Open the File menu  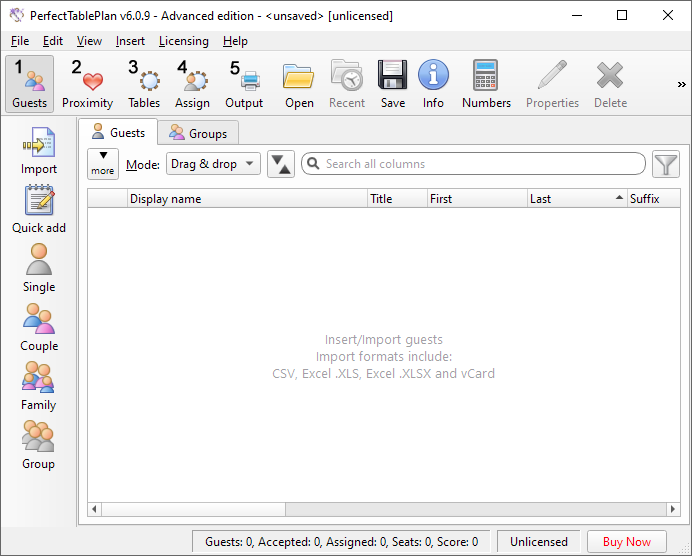pos(20,41)
